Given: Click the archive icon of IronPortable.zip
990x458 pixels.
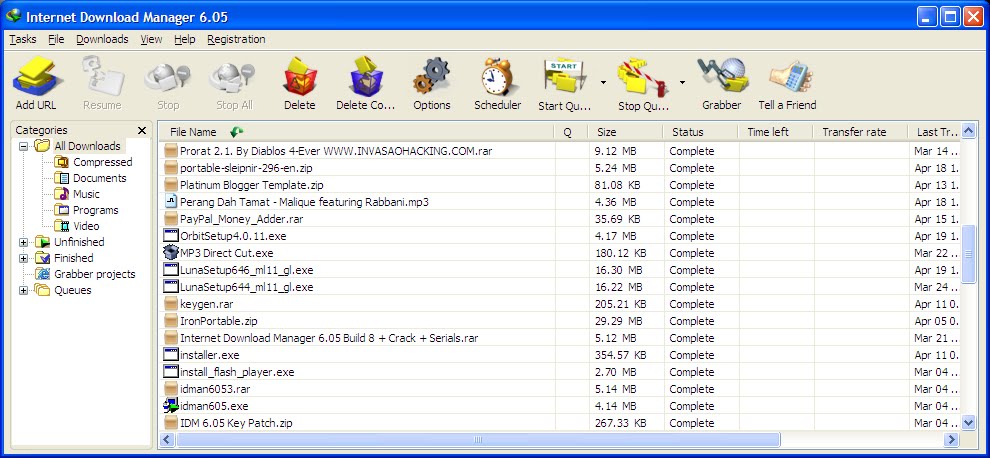Looking at the screenshot, I should (x=170, y=321).
